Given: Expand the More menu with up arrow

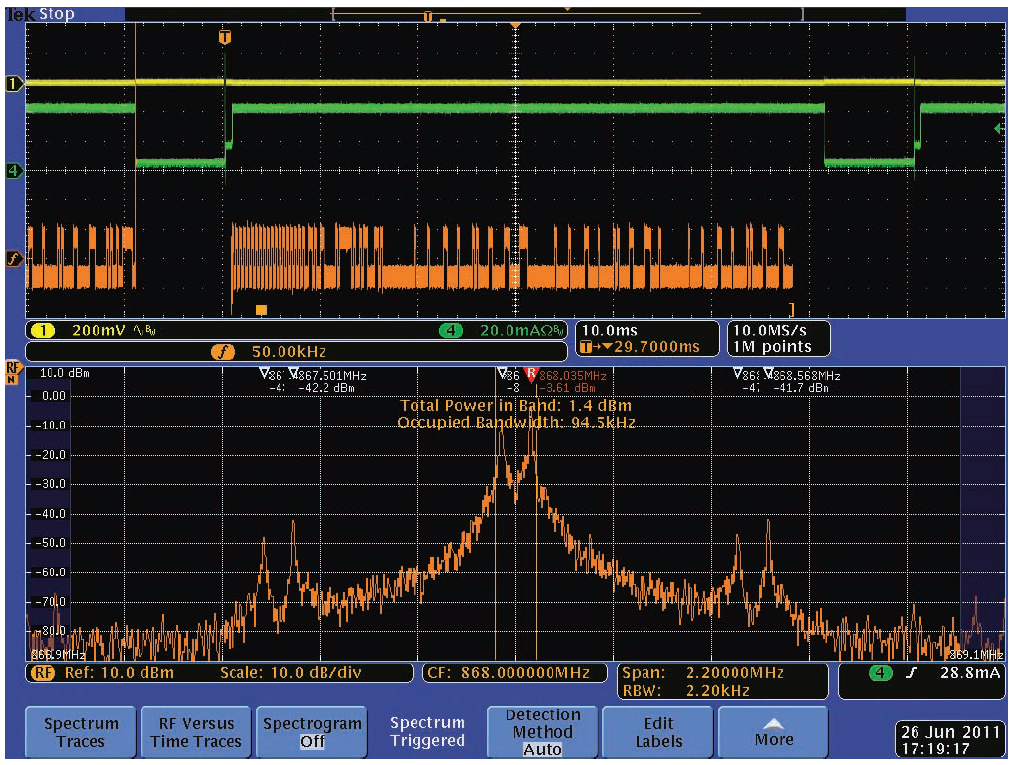Looking at the screenshot, I should click(773, 732).
